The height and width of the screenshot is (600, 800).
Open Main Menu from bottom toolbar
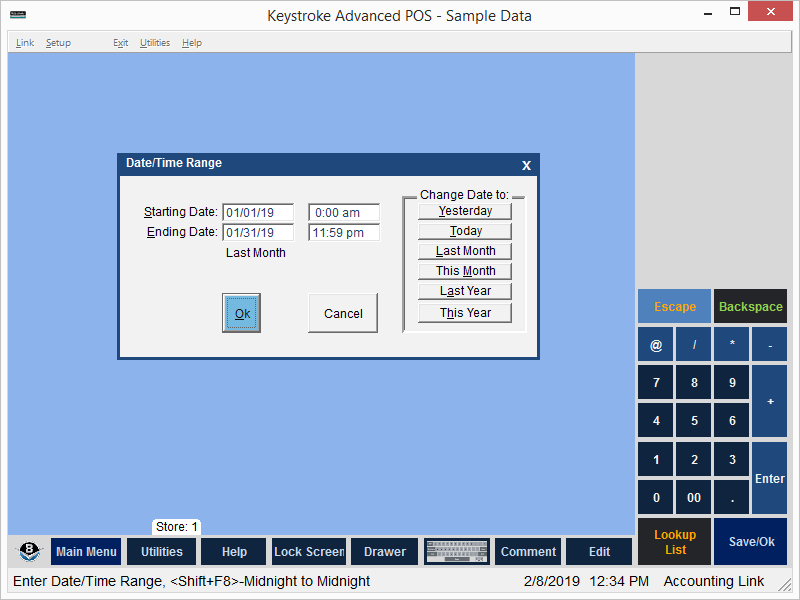[x=86, y=552]
